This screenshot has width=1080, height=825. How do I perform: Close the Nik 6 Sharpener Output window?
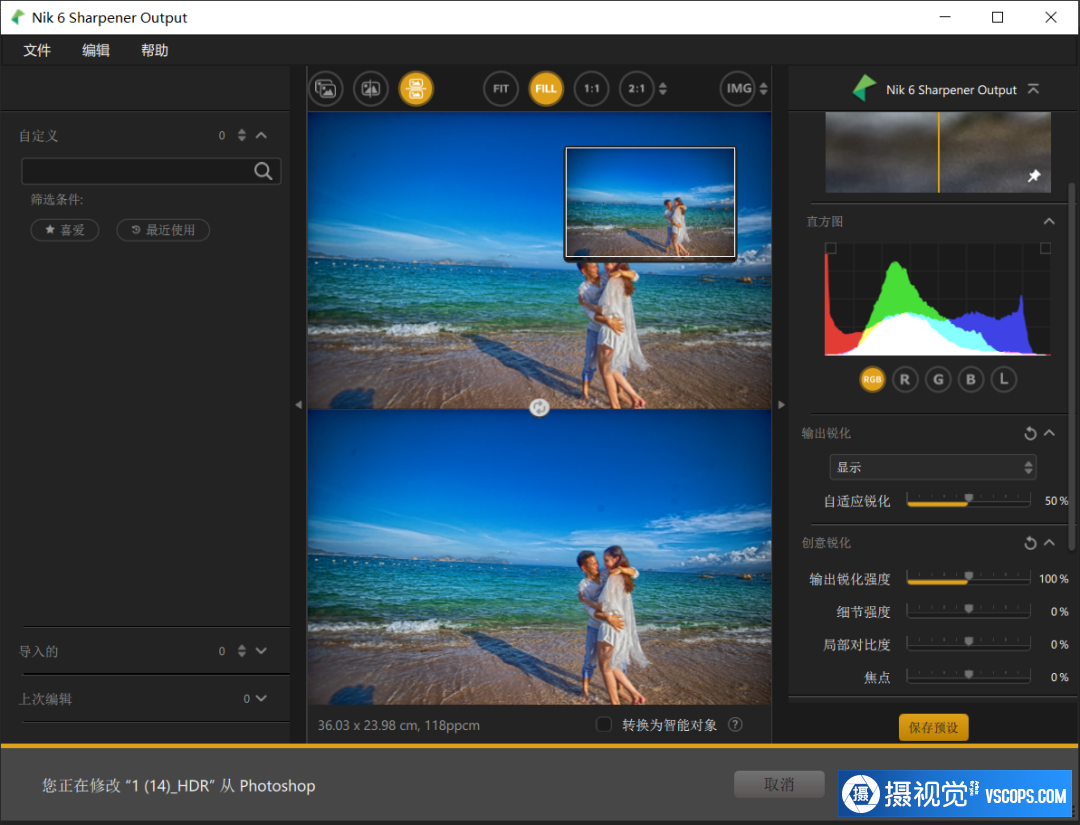[1050, 17]
